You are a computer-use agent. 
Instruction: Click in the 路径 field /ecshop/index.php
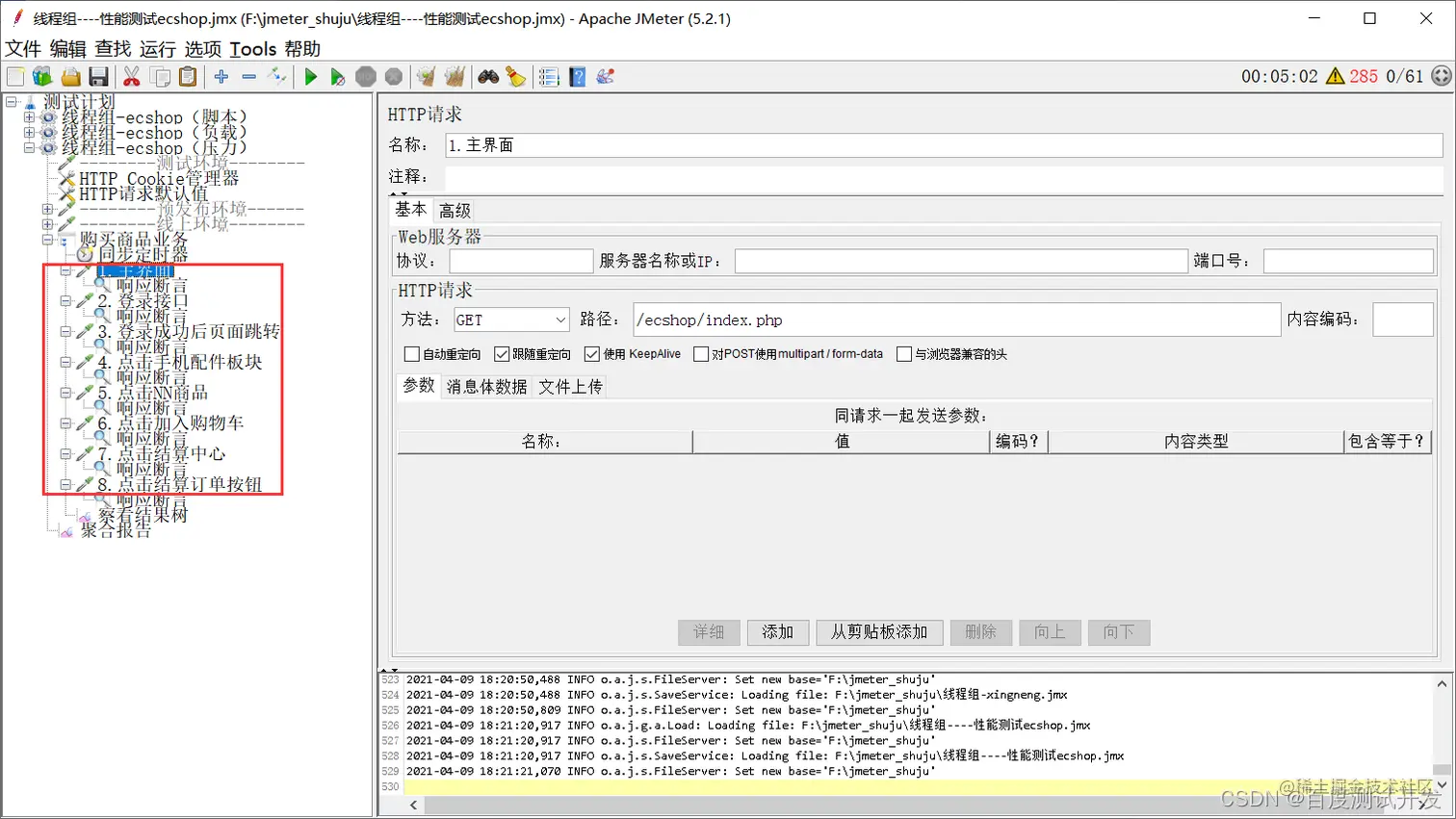point(956,320)
